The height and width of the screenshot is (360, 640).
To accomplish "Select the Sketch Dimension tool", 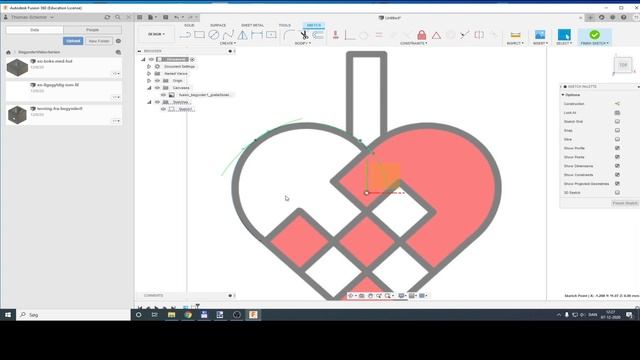I will pyautogui.click(x=257, y=35).
